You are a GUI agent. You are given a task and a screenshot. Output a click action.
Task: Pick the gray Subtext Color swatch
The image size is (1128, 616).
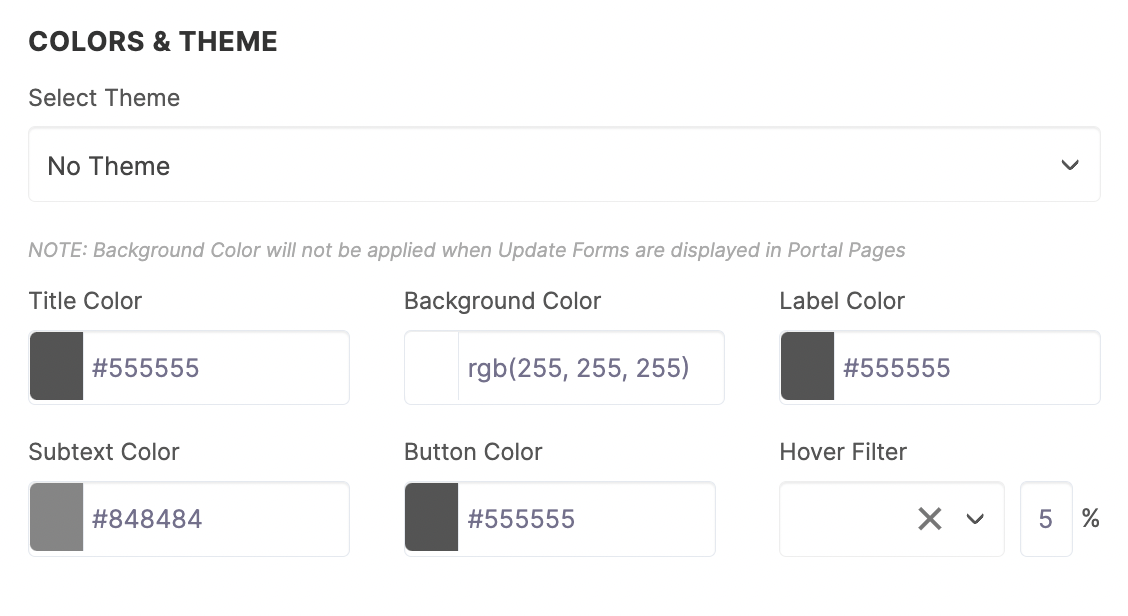pyautogui.click(x=57, y=519)
